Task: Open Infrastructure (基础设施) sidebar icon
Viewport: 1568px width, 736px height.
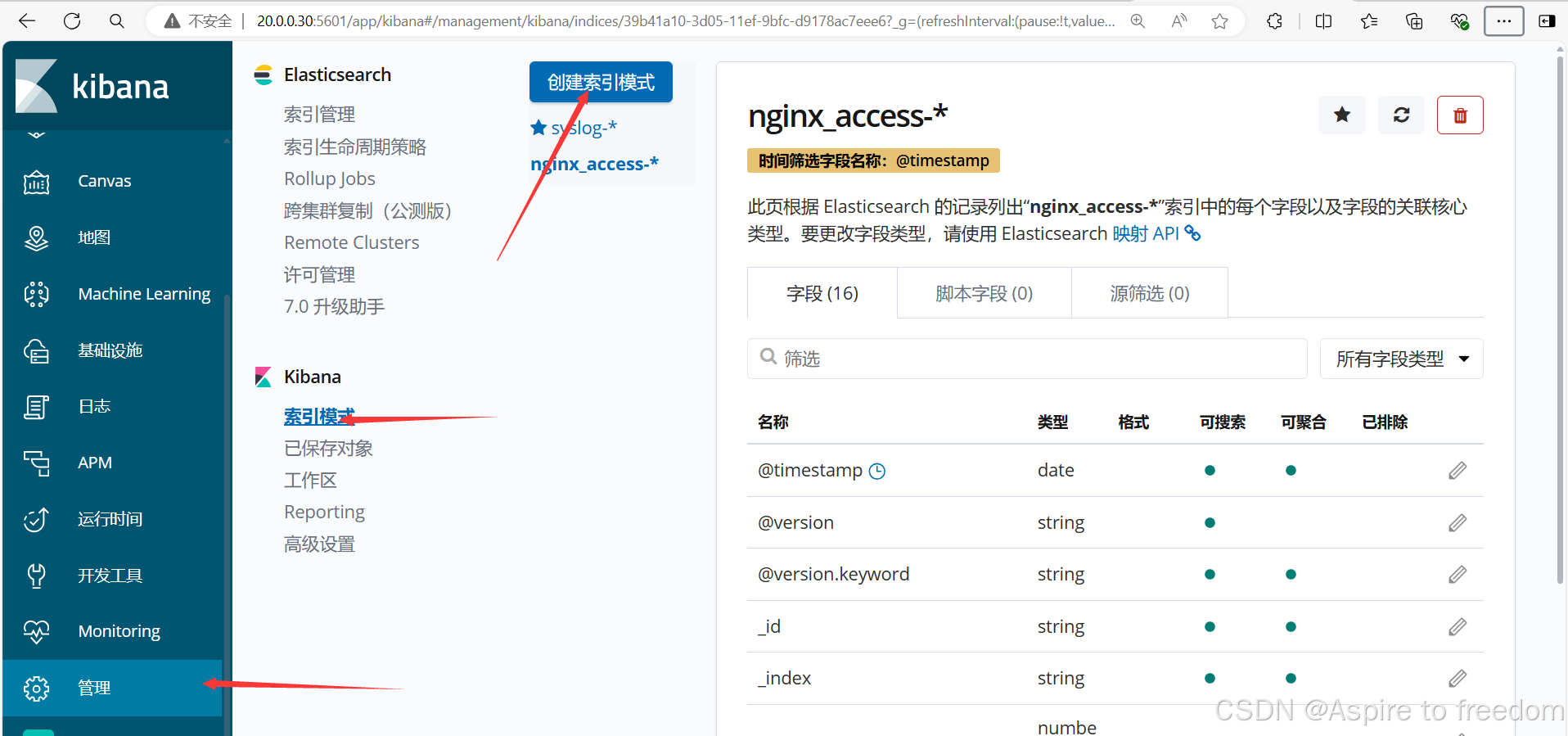Action: pos(36,350)
